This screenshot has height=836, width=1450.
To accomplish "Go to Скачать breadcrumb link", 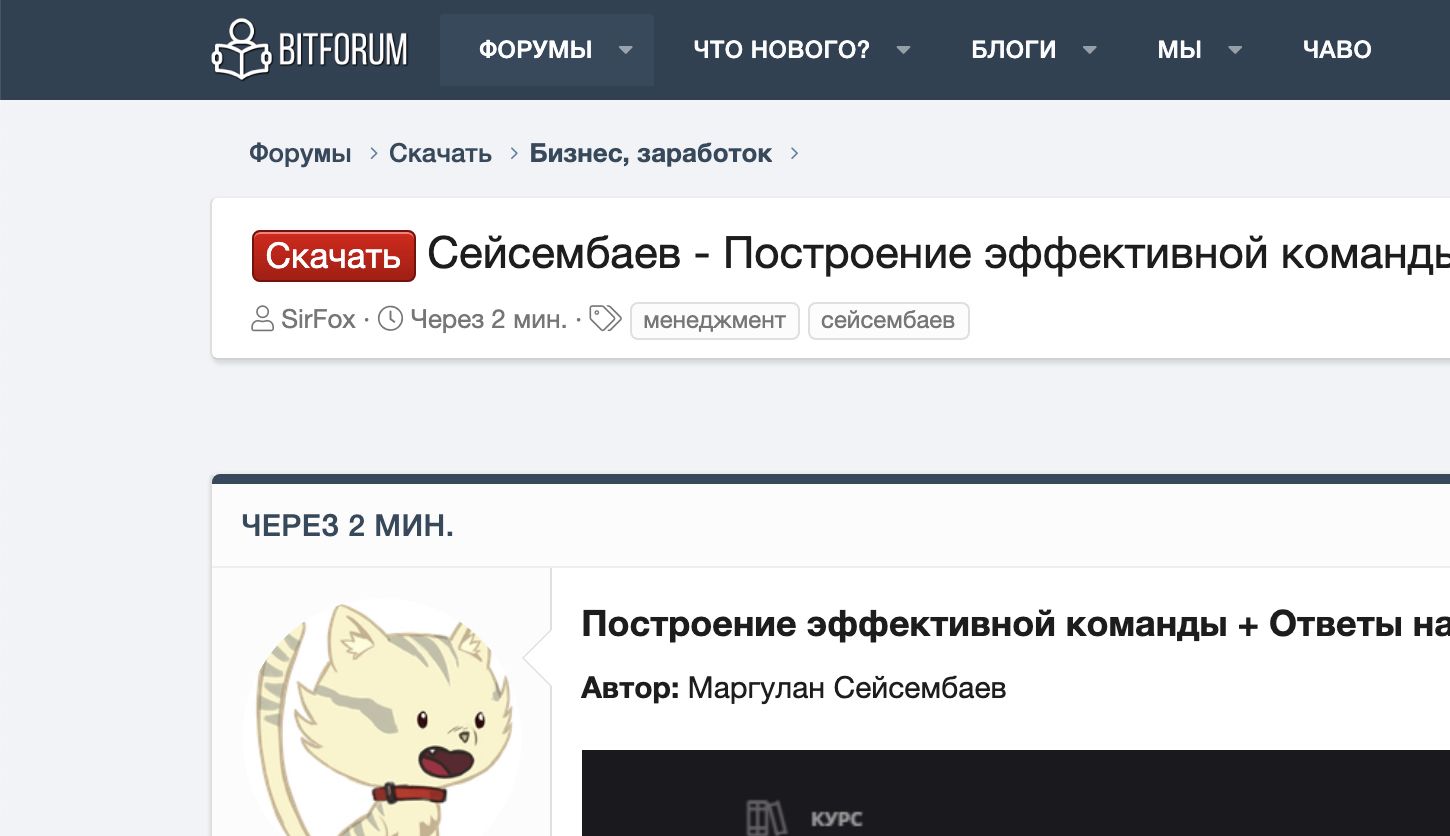I will [440, 154].
